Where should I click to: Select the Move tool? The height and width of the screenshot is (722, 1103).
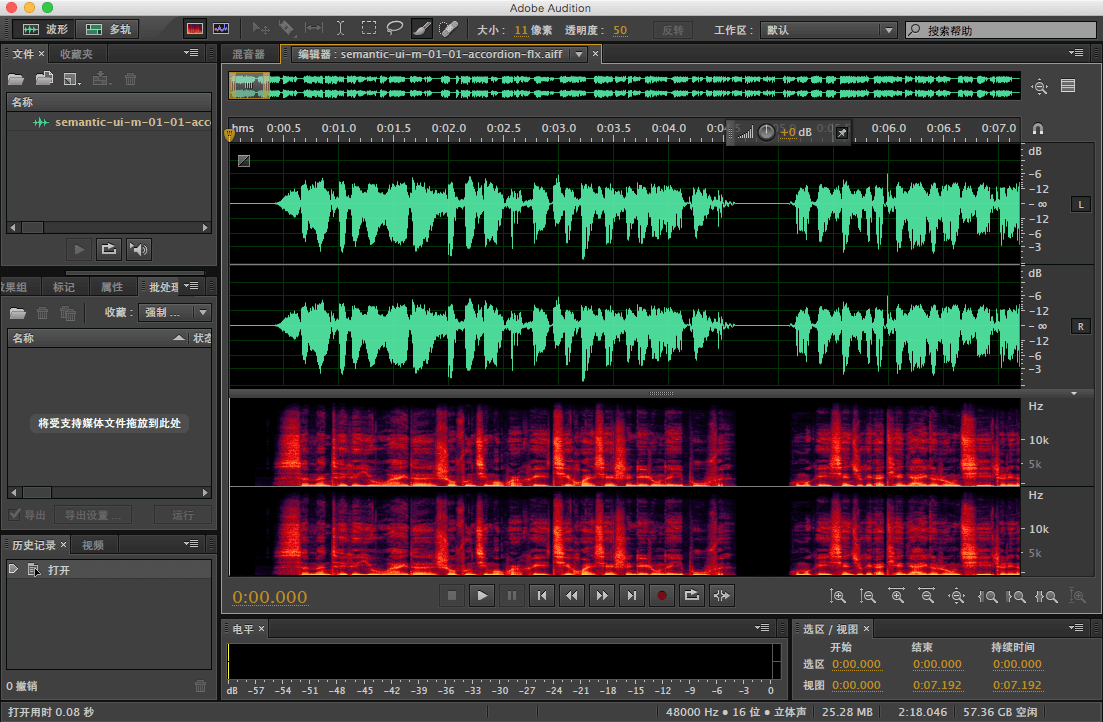click(260, 29)
